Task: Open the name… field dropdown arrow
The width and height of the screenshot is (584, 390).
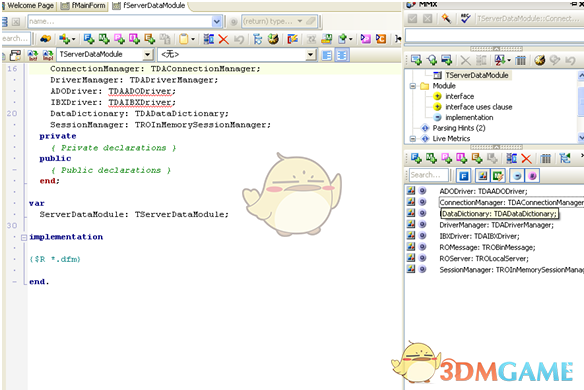Action: click(217, 22)
